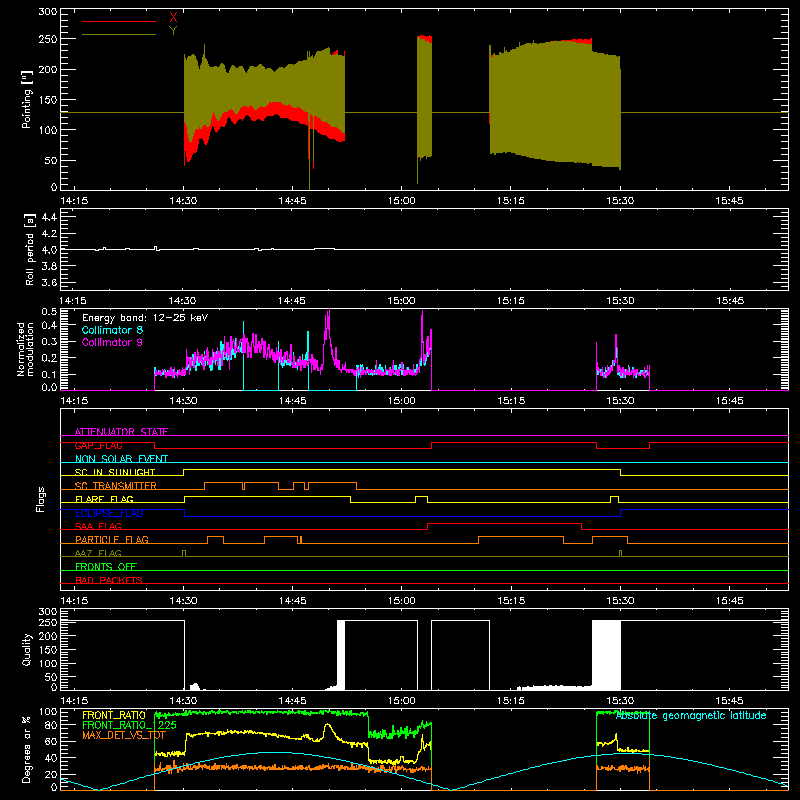800x800 pixels.
Task: Select the Collimator 8 legend entry
Action: click(x=112, y=330)
